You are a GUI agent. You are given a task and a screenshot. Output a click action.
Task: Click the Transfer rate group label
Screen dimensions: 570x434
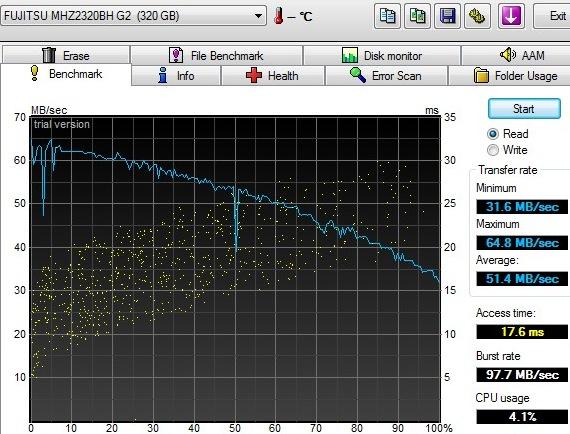click(507, 170)
